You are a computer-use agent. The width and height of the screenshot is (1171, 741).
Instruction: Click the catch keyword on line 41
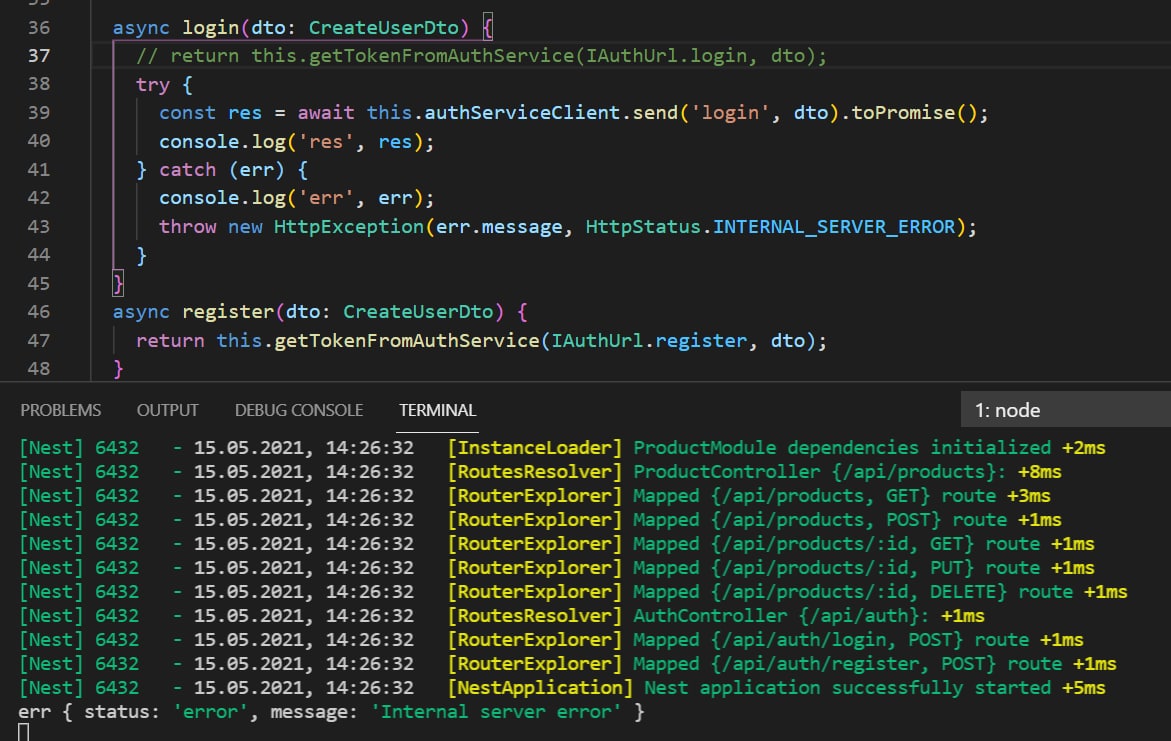(189, 170)
